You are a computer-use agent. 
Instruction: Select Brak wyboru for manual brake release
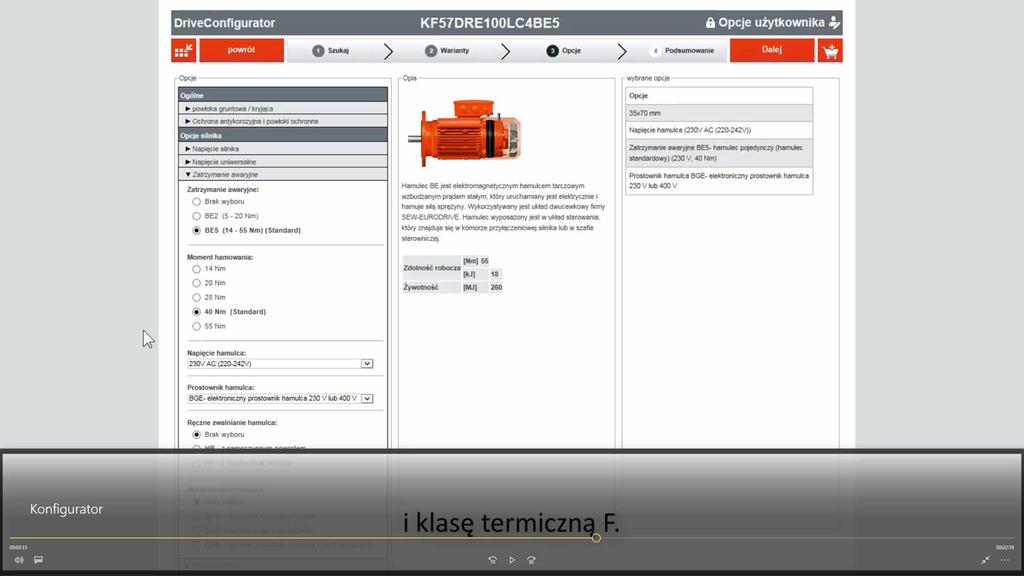(x=197, y=435)
